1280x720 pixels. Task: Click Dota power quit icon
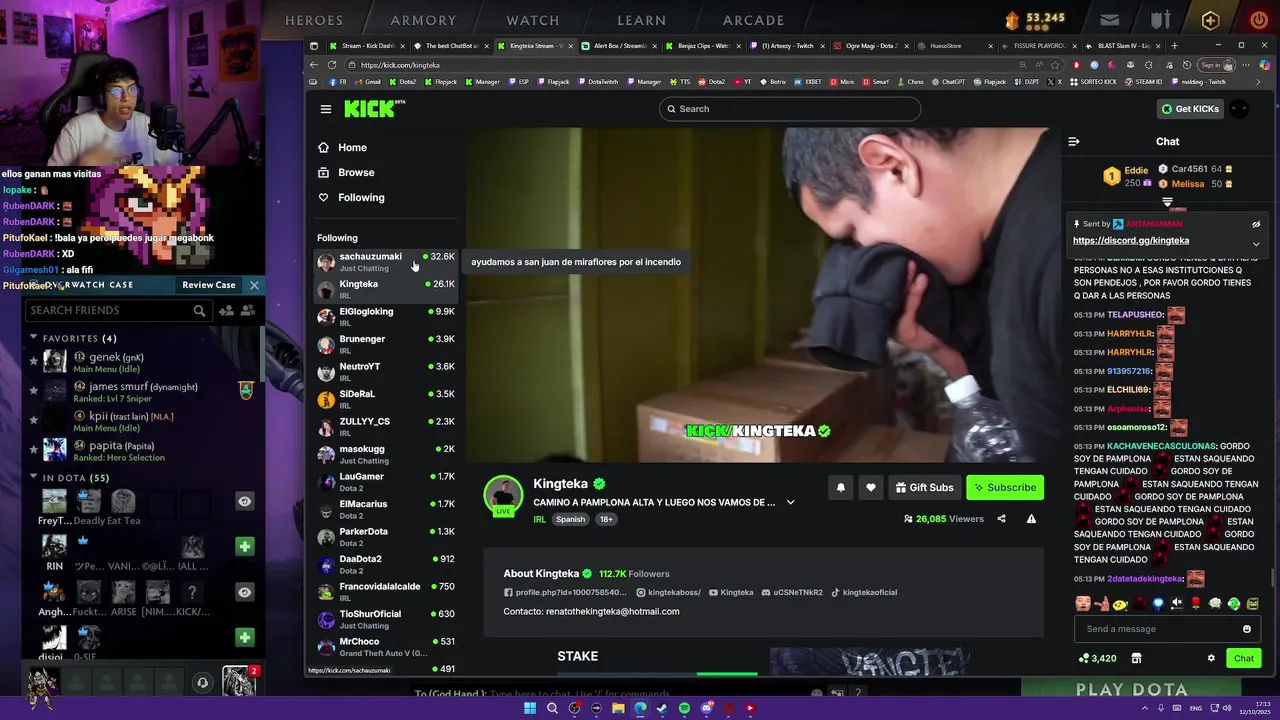[1258, 19]
